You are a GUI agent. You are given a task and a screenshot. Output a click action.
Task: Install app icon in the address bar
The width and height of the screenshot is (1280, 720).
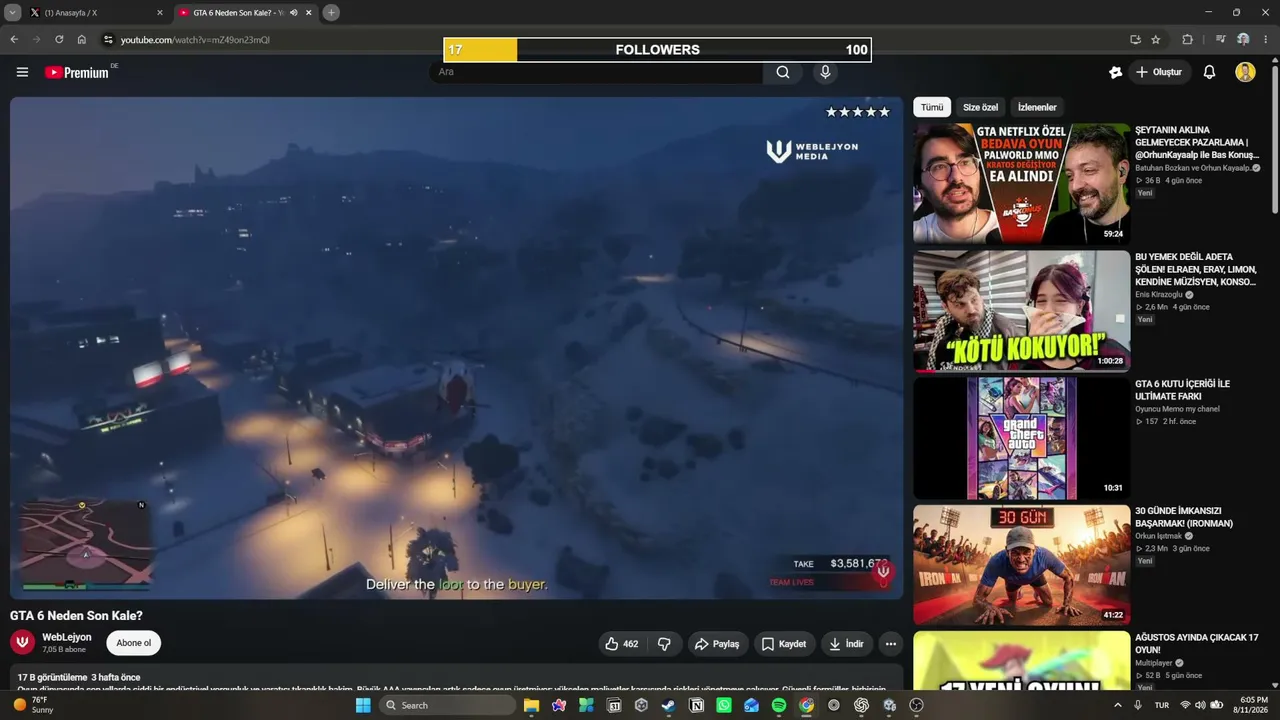pyautogui.click(x=1135, y=40)
